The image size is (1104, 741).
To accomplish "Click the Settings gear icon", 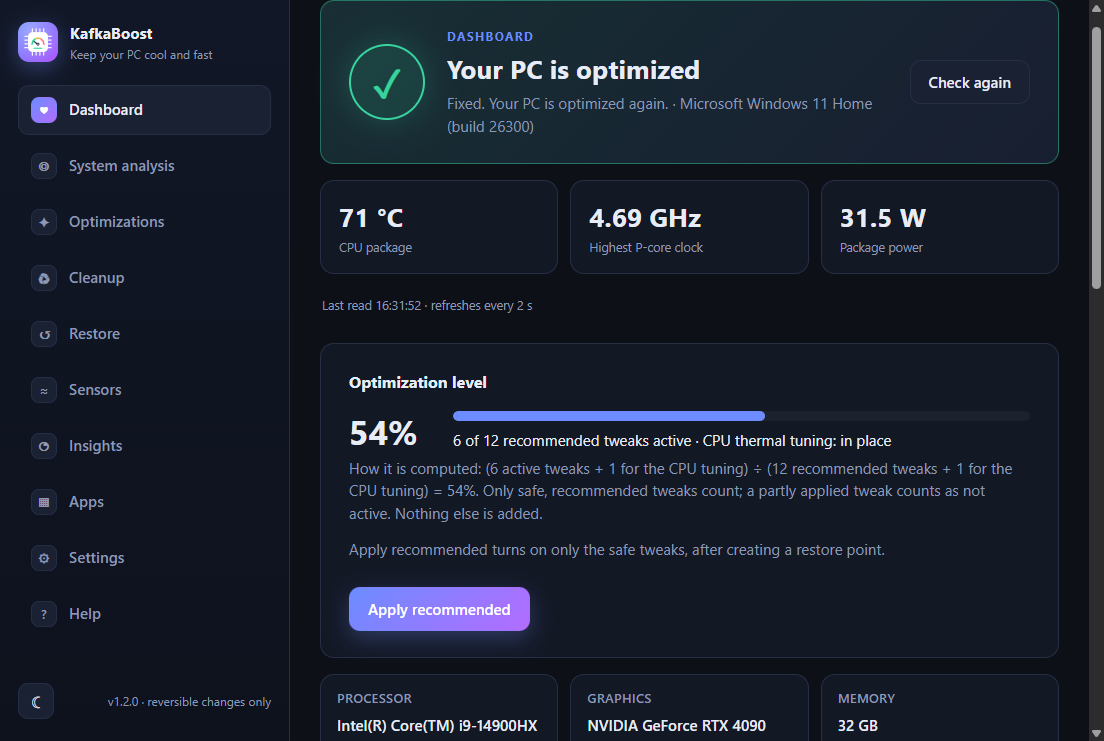I will click(x=44, y=558).
